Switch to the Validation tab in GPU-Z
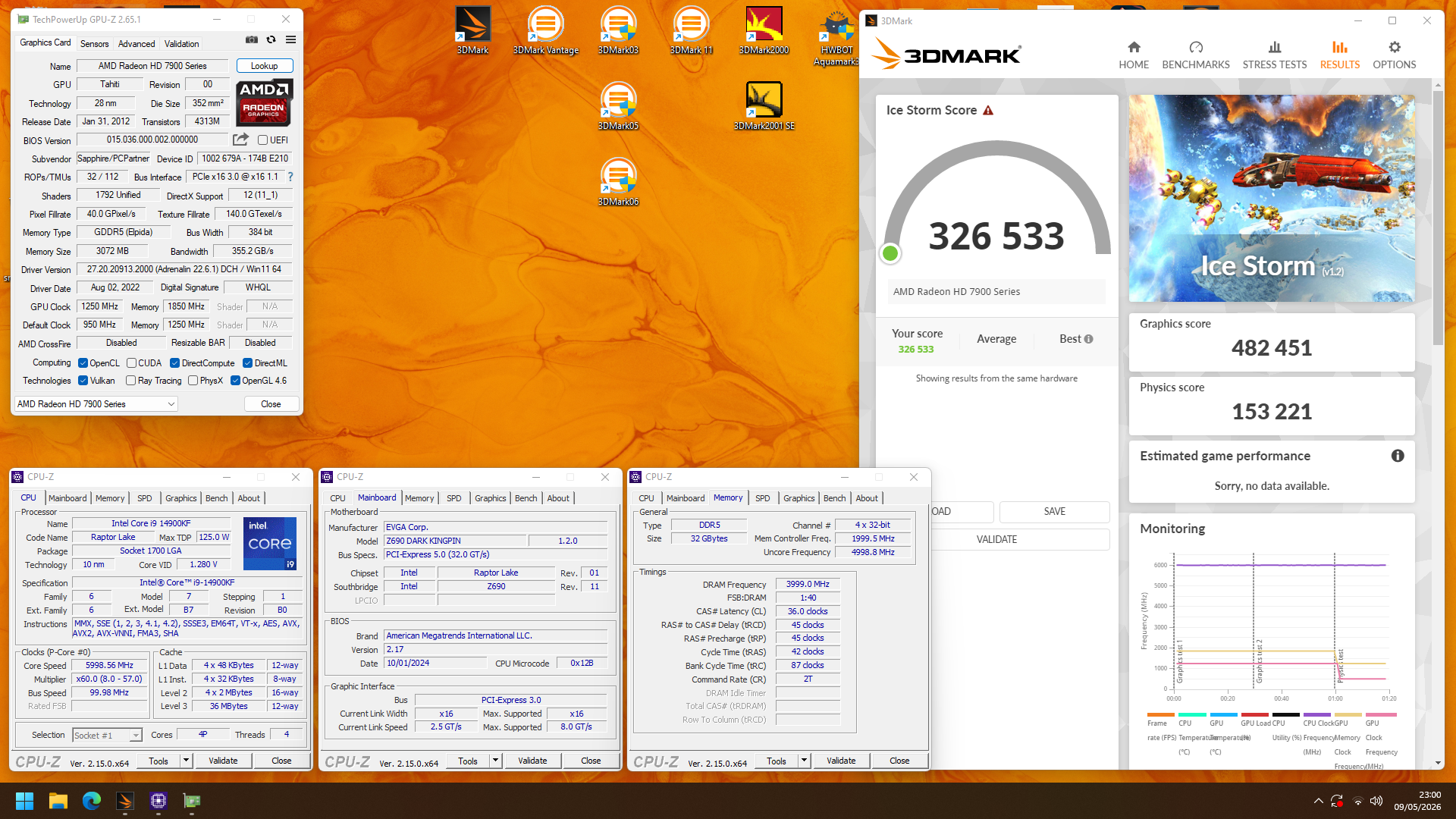 (x=182, y=44)
